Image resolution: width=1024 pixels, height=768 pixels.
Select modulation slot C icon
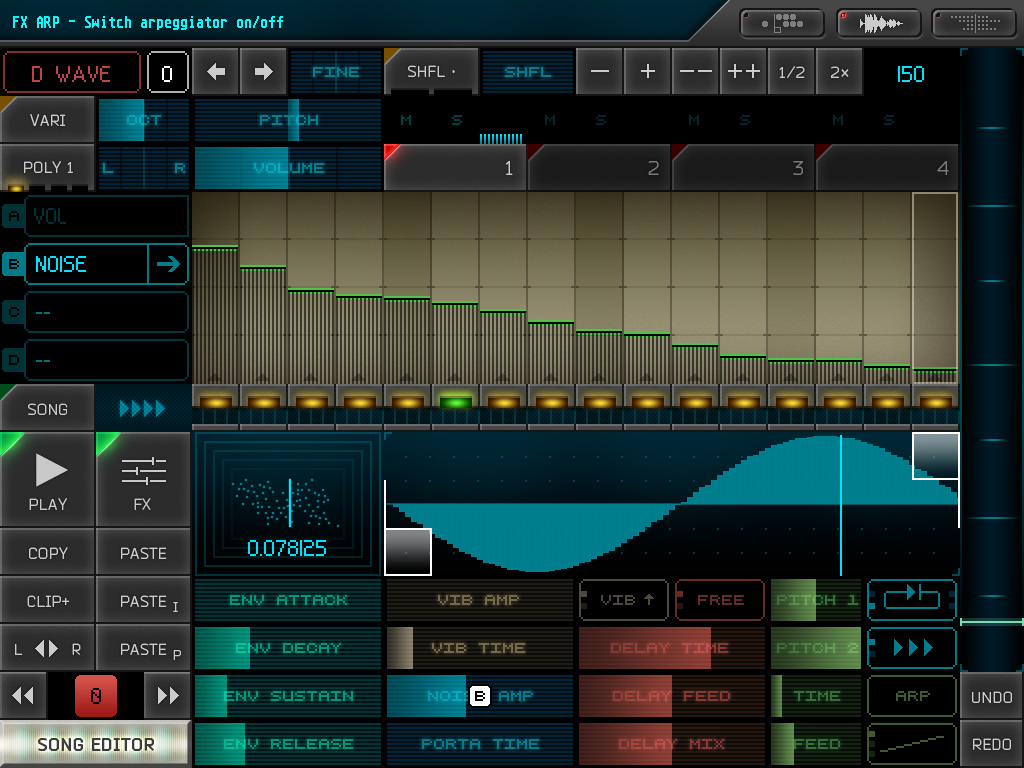click(13, 312)
